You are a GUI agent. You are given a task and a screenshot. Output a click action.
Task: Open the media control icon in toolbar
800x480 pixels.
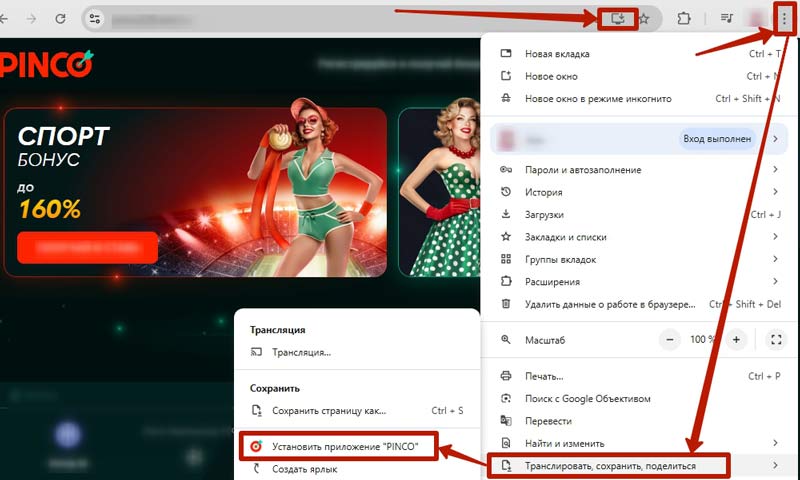coord(727,18)
